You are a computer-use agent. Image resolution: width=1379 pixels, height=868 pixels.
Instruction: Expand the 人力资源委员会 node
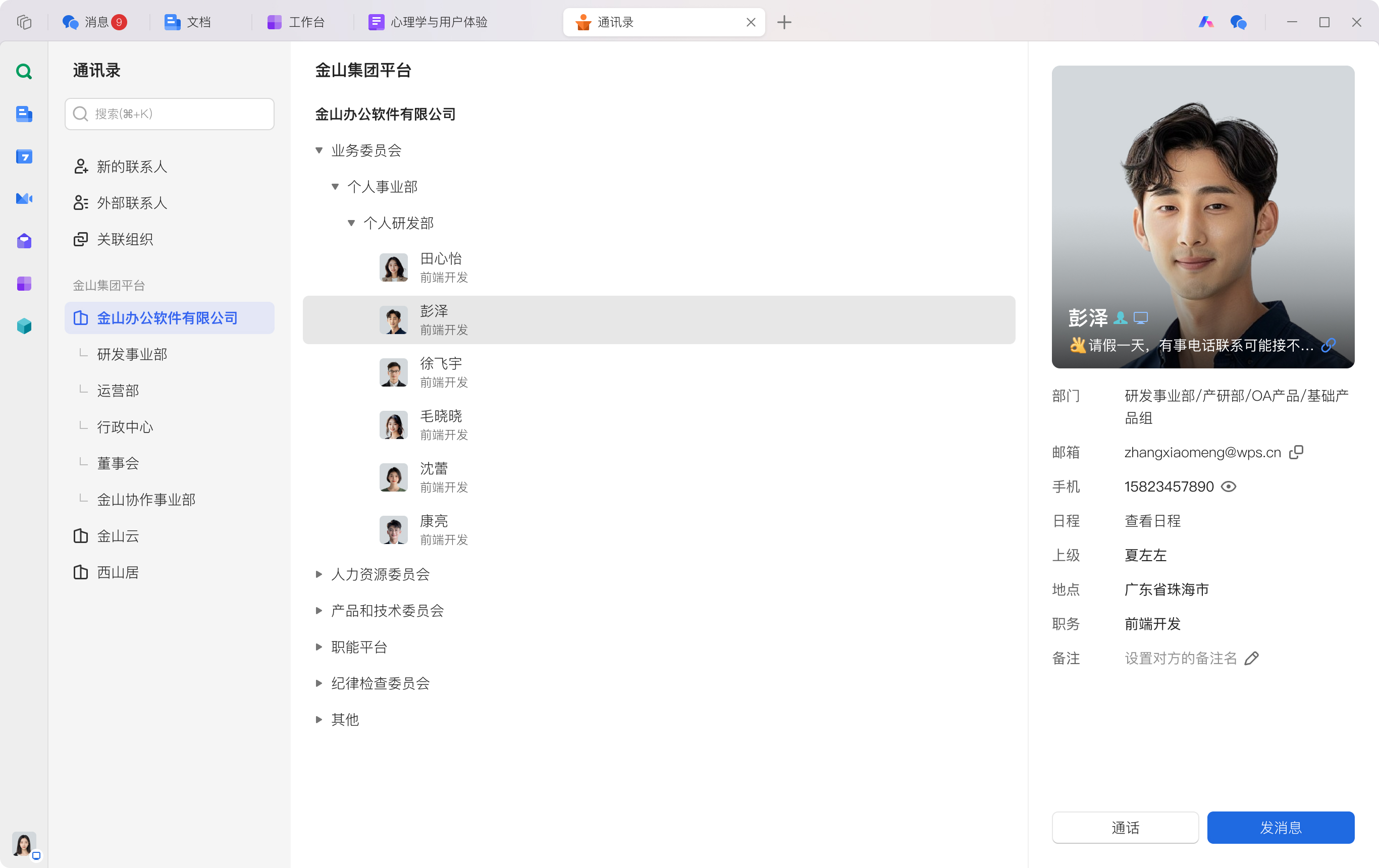click(x=319, y=574)
